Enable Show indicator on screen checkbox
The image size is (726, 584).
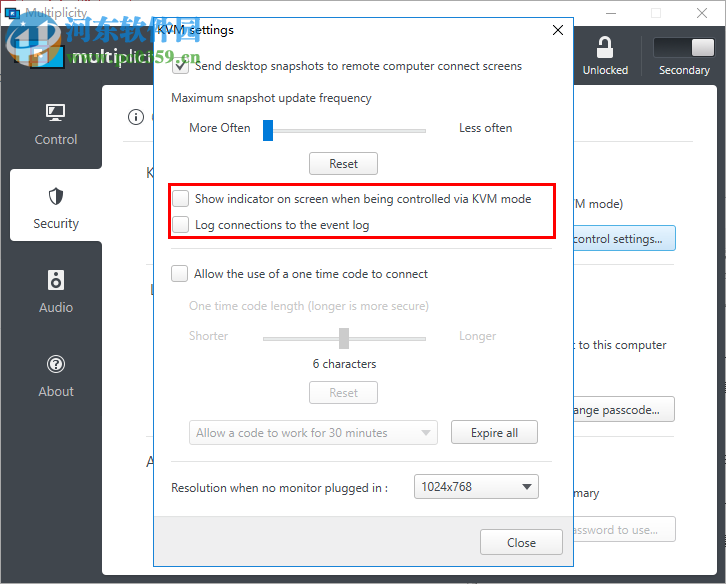[180, 199]
